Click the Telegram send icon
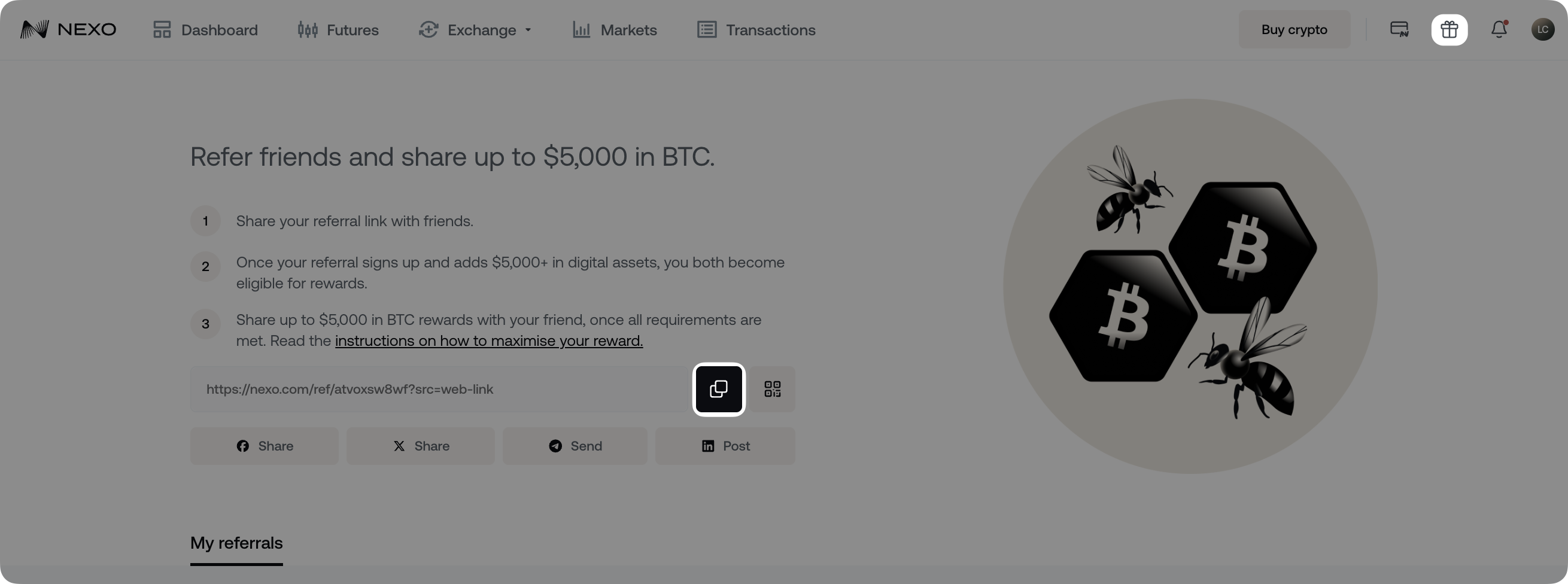Screen dimensions: 1568x584 [x=555, y=446]
